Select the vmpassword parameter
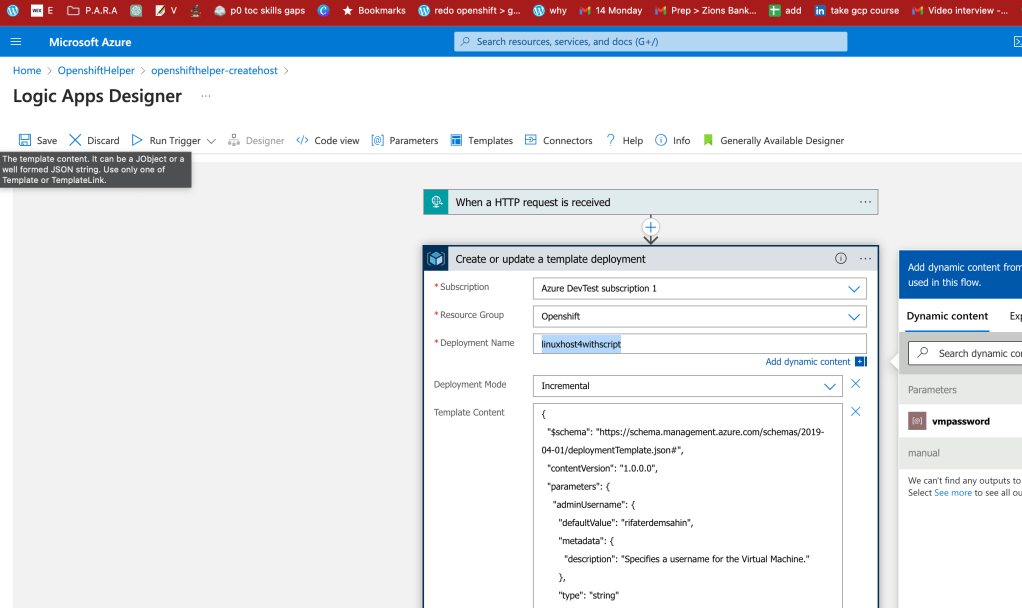Image resolution: width=1022 pixels, height=608 pixels. click(961, 422)
